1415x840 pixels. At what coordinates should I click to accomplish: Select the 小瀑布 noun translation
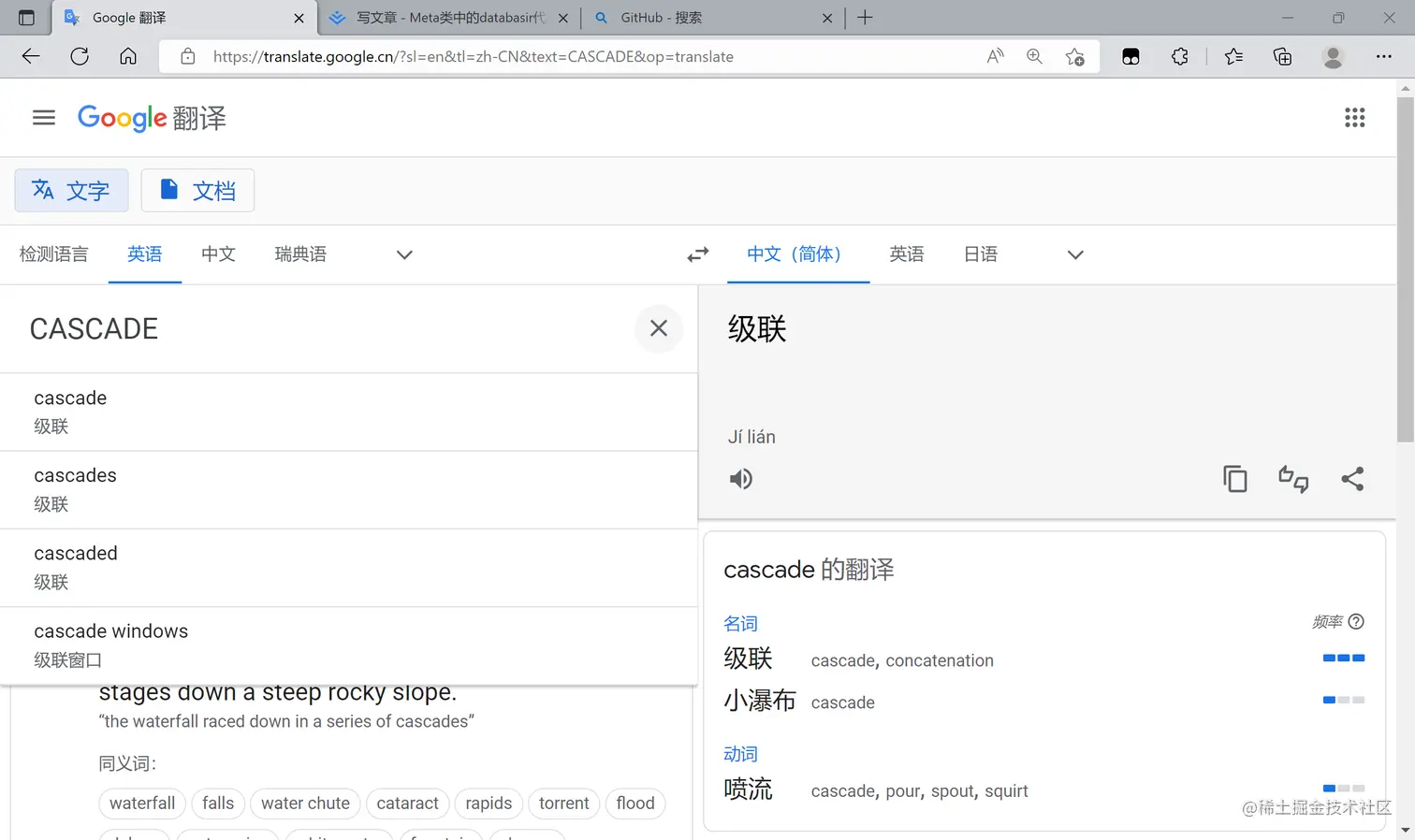tap(760, 701)
